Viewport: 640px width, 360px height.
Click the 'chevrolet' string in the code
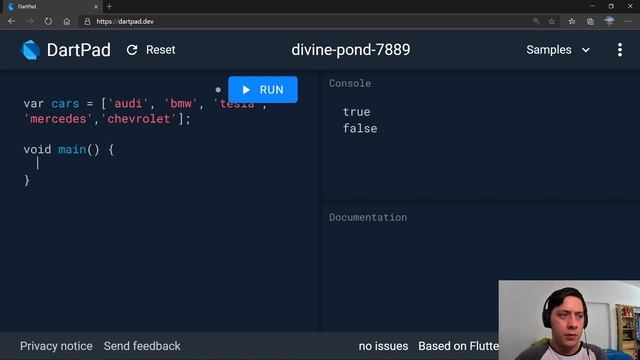tap(138, 119)
